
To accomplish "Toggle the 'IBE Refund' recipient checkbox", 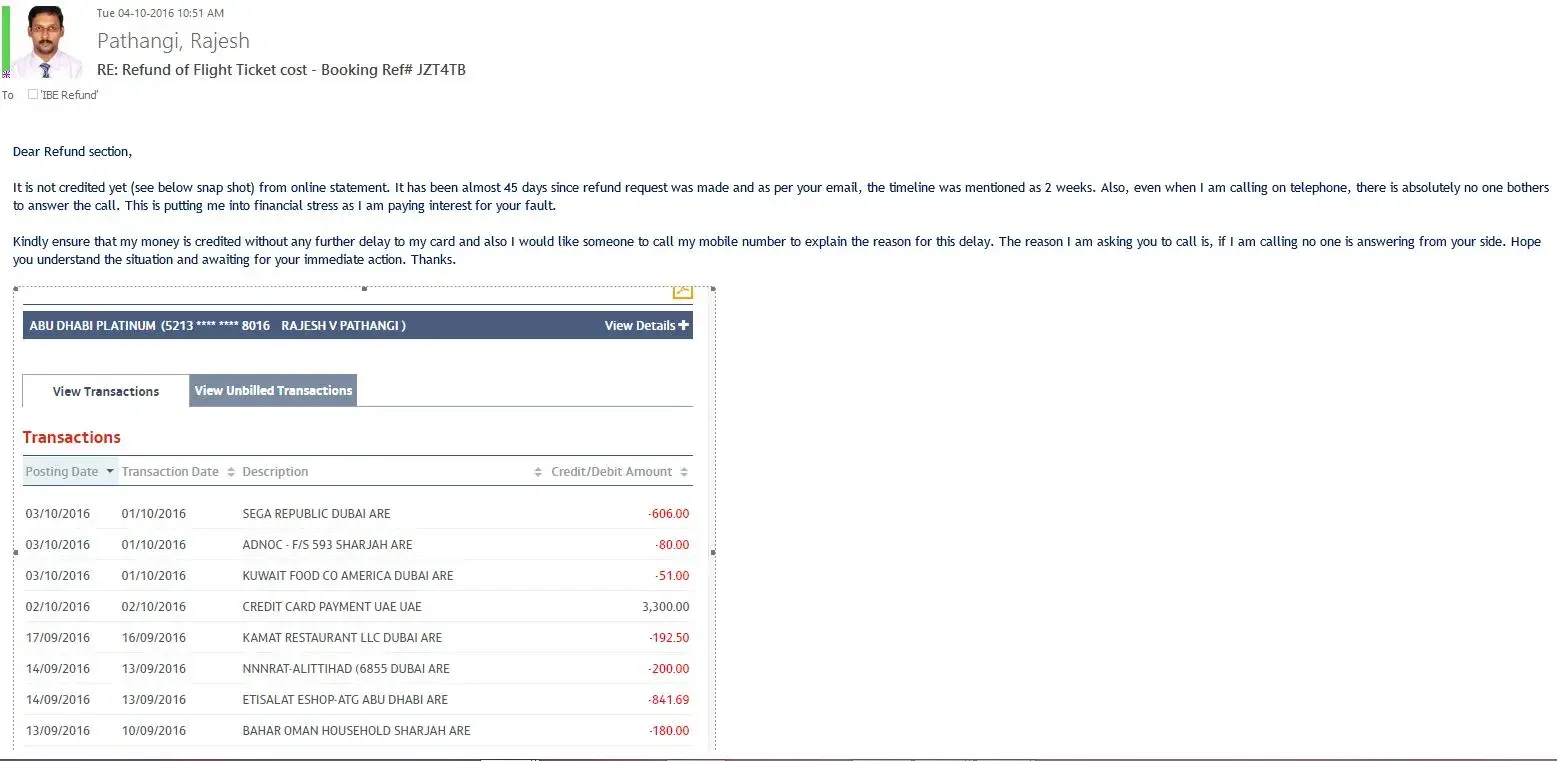I will pyautogui.click(x=33, y=94).
